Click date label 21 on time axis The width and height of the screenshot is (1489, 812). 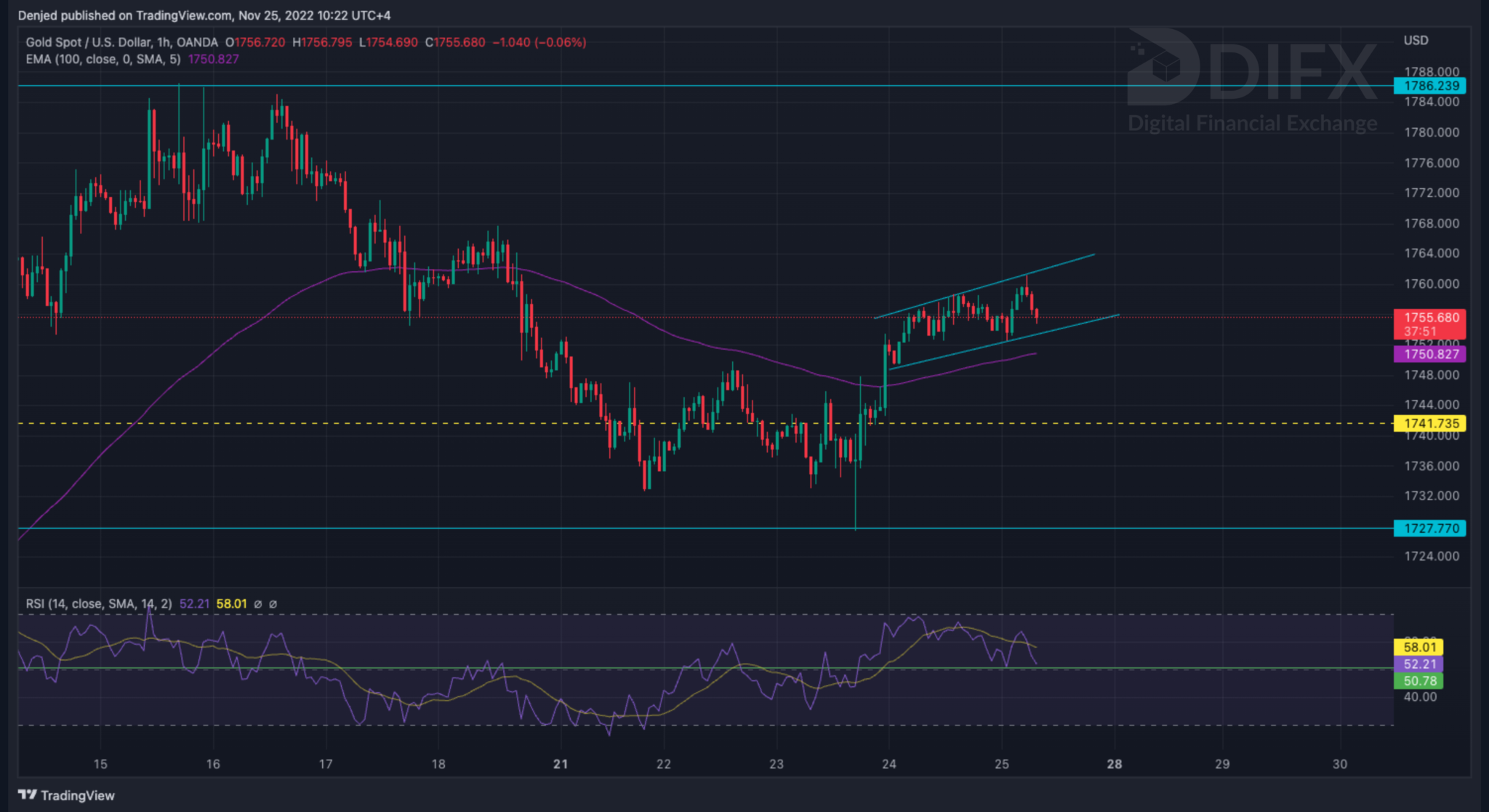coord(560,764)
